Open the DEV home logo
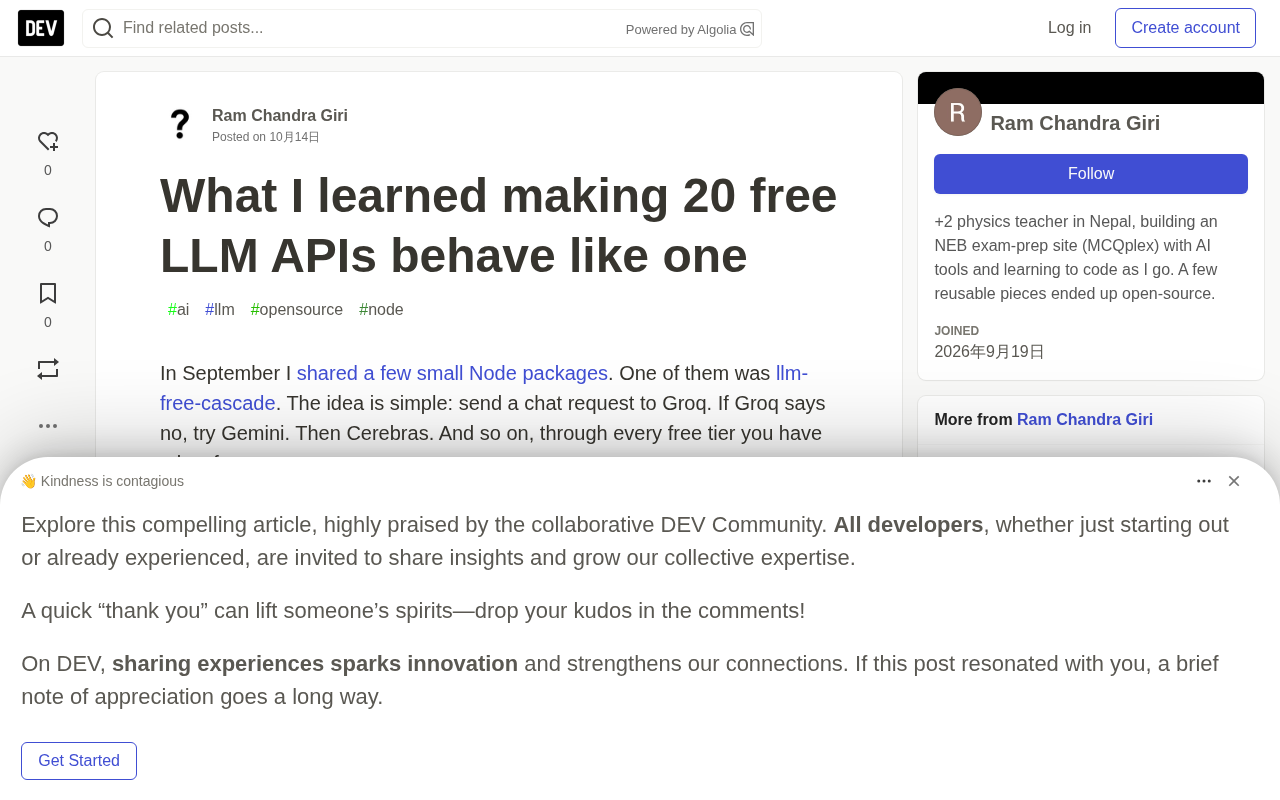 (x=41, y=28)
